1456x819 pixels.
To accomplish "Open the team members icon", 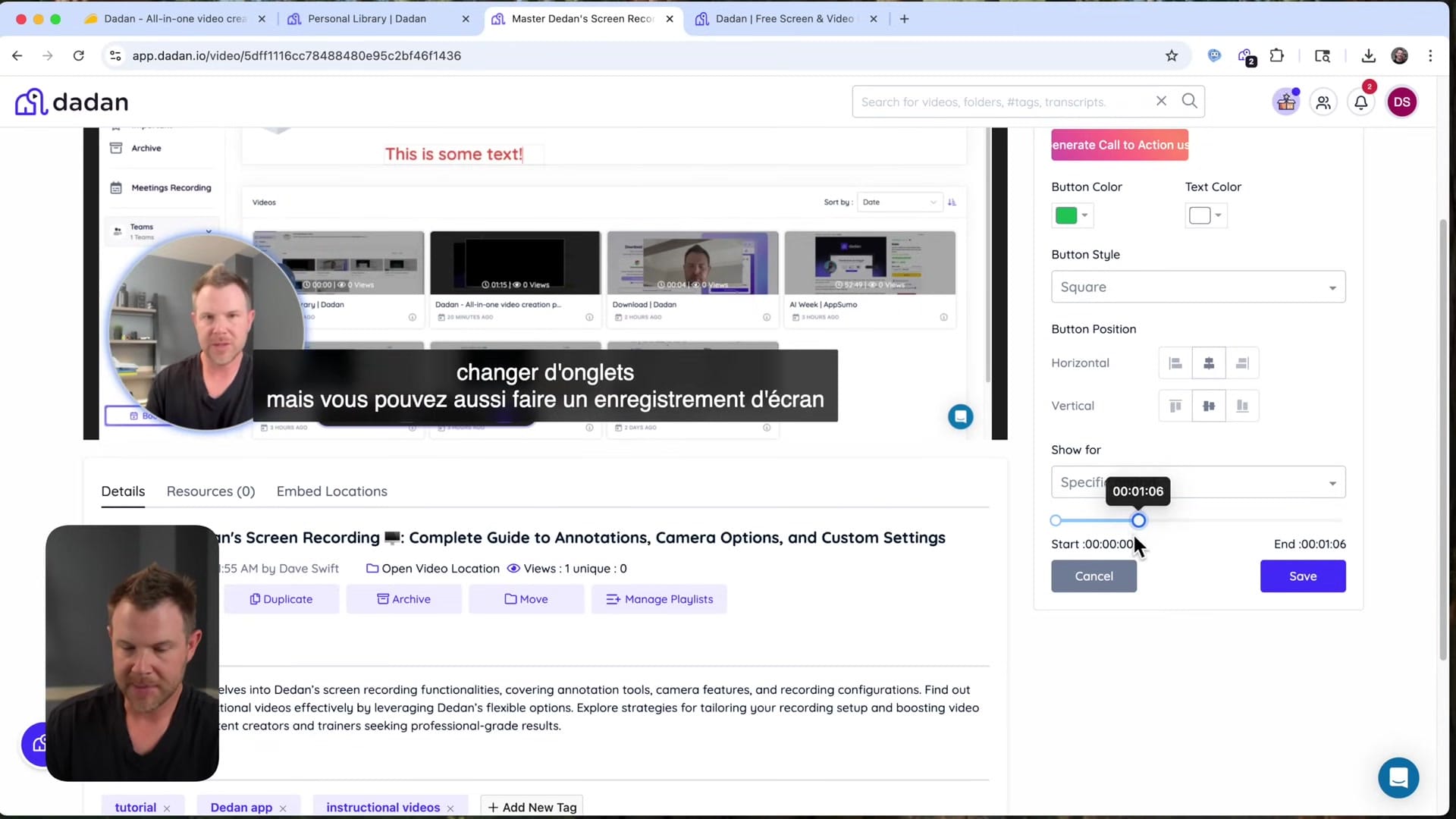I will click(1323, 102).
